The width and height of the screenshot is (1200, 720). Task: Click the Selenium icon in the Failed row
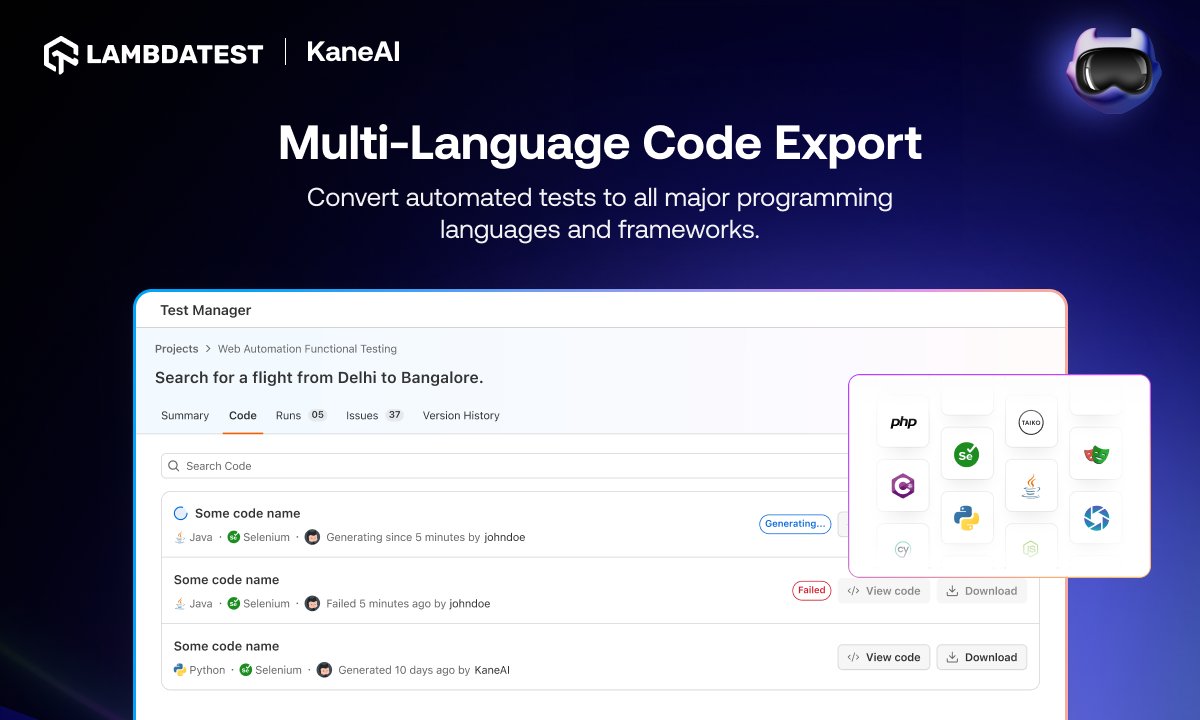(x=234, y=603)
